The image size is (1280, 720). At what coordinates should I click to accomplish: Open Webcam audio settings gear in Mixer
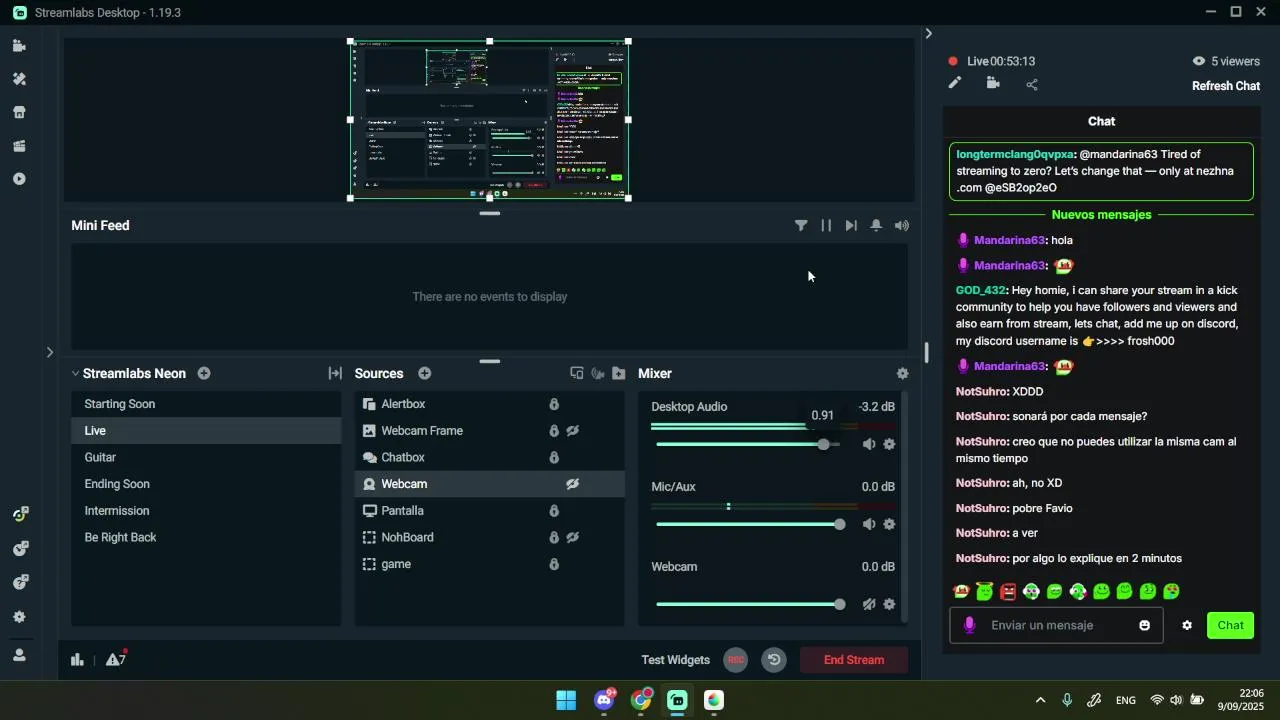tap(889, 604)
